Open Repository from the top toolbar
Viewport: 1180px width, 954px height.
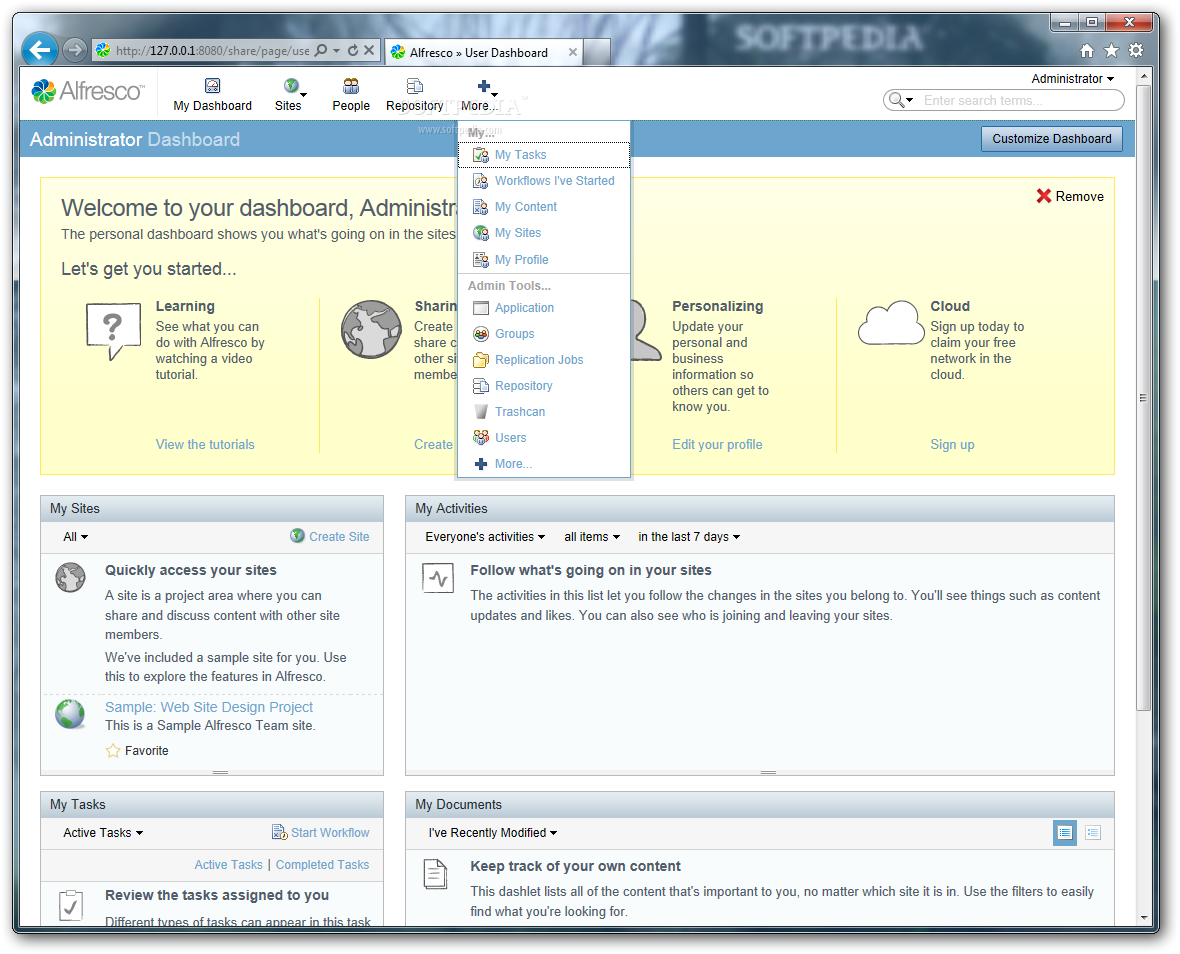415,95
